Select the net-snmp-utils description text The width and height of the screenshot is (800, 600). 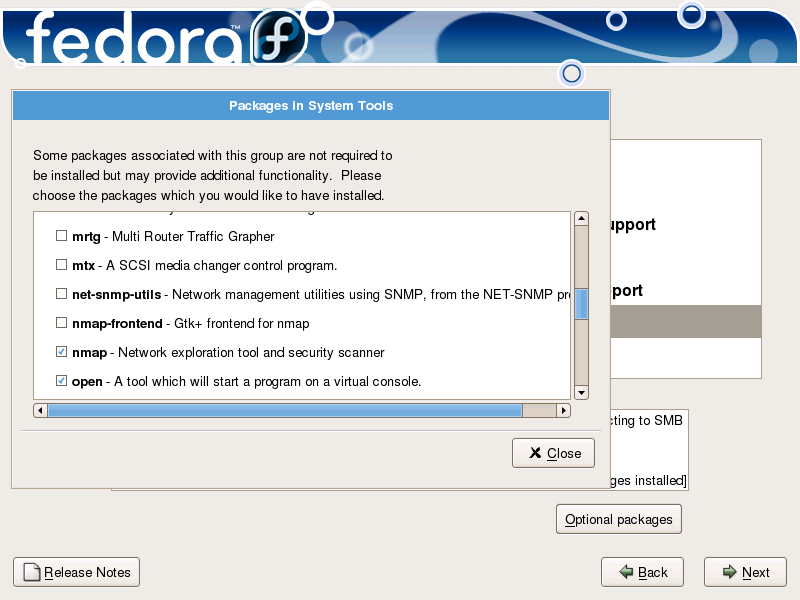[371, 294]
